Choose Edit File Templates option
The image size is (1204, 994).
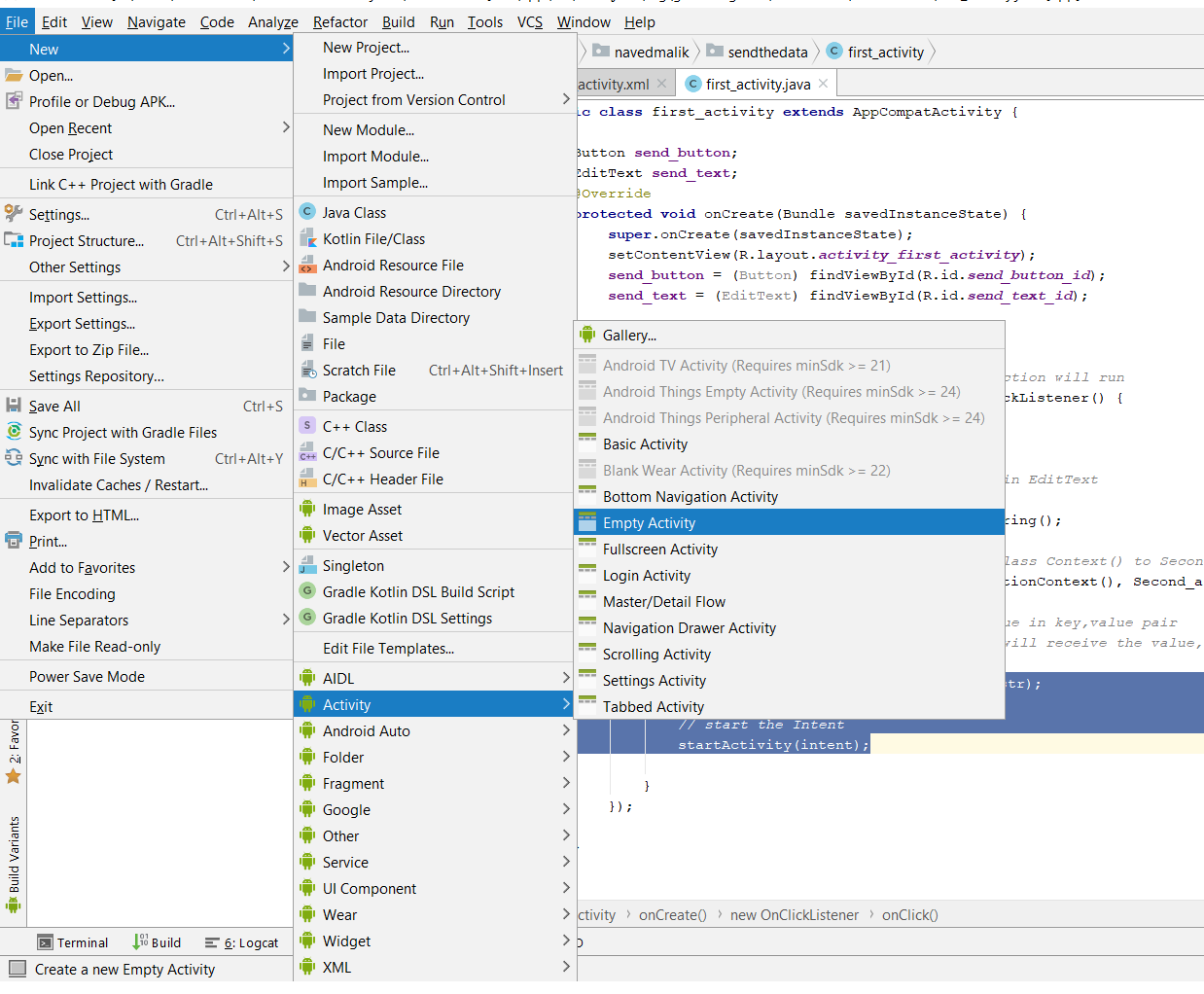click(x=435, y=648)
